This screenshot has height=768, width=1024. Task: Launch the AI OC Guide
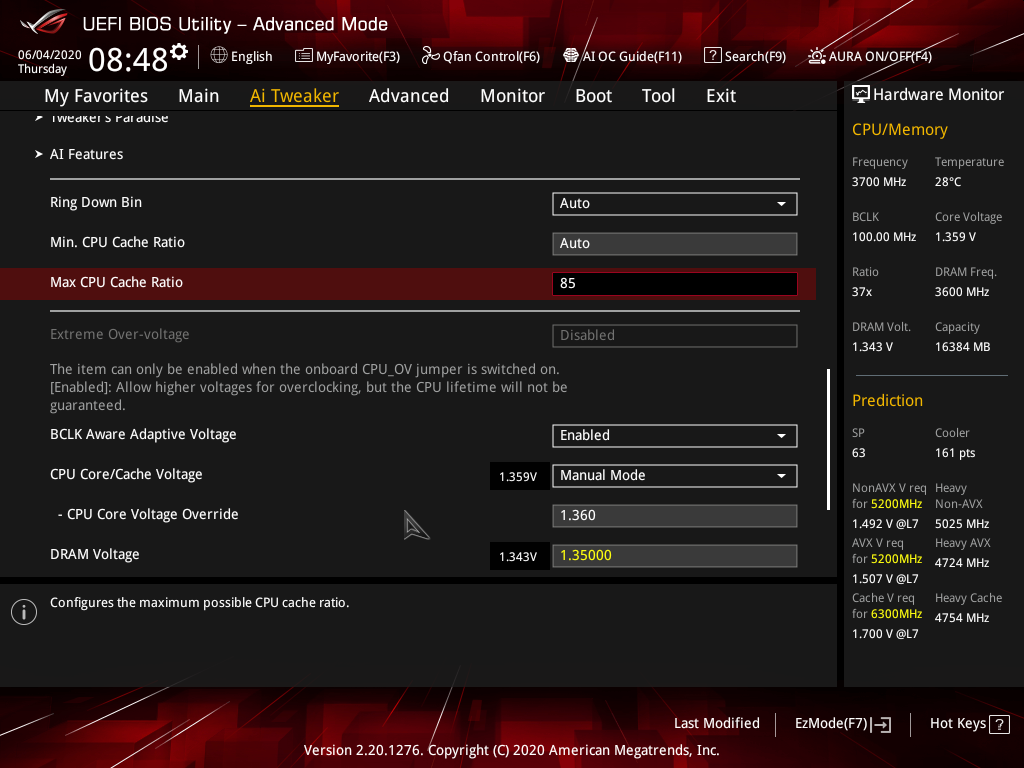[x=622, y=56]
